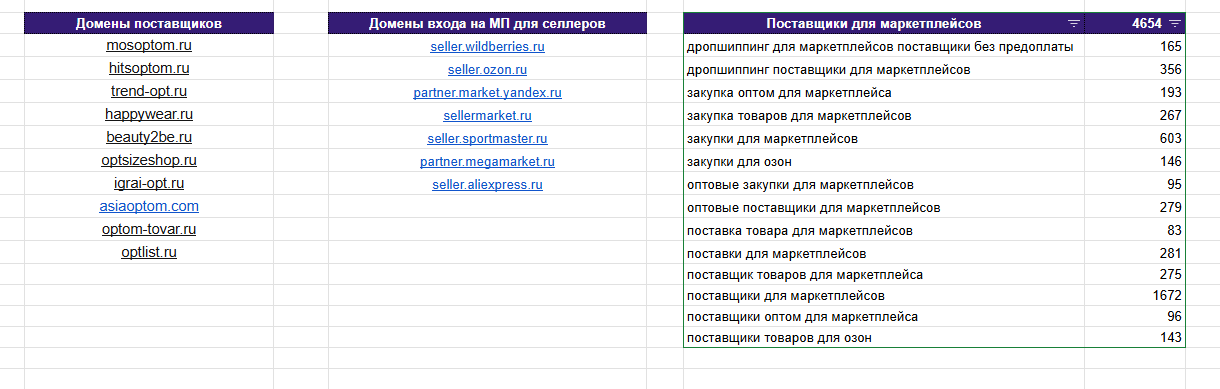Open the sellermarket.ru link

(487, 116)
